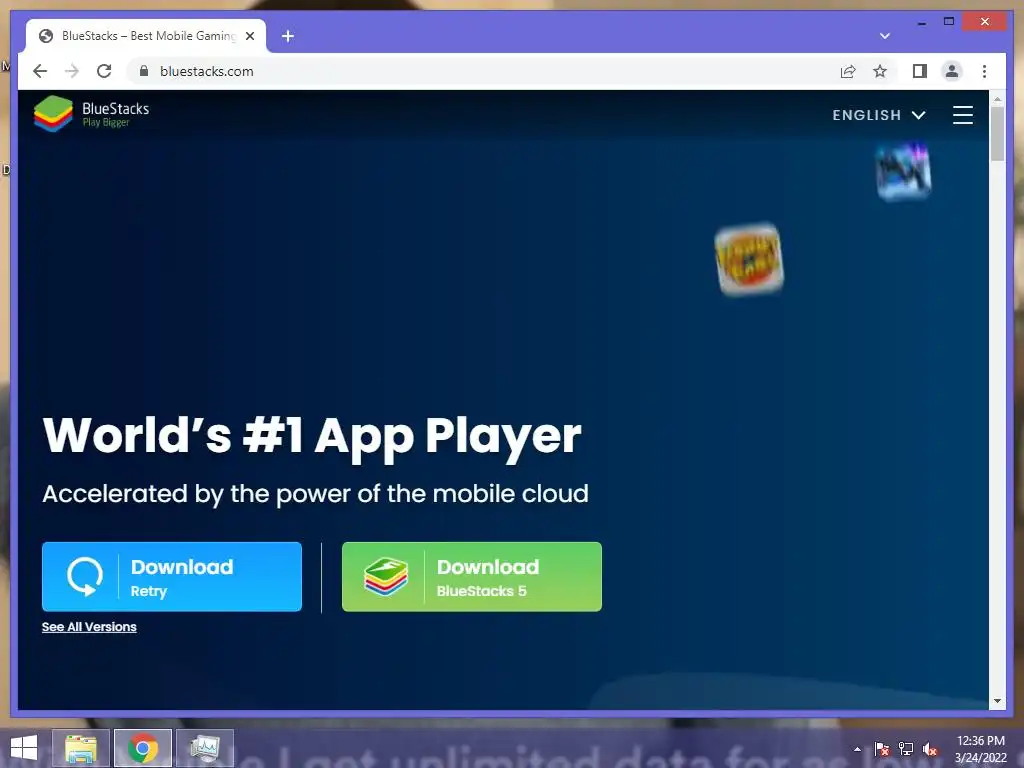
Task: Expand the tab search chevron
Action: [x=885, y=36]
